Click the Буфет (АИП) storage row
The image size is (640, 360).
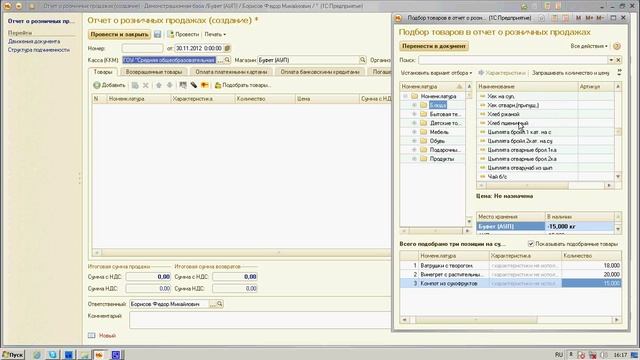545,226
